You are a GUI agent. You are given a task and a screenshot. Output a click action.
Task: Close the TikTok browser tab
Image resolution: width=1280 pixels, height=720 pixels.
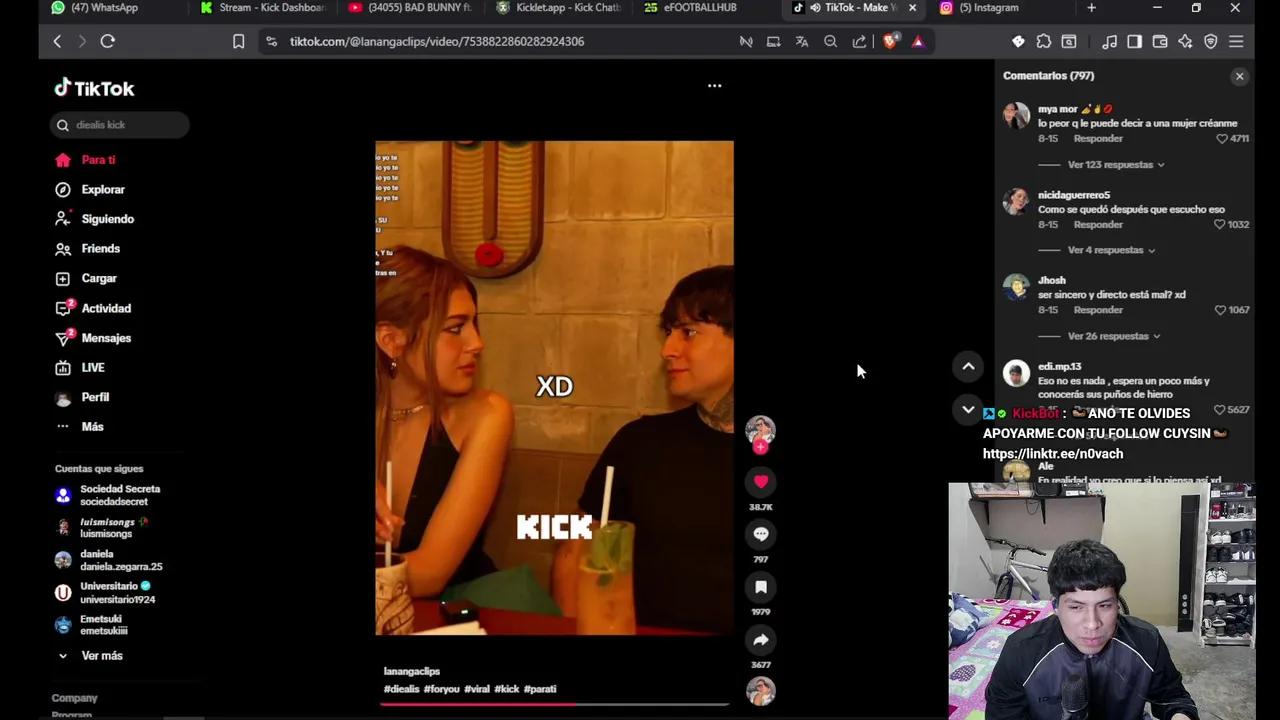(x=912, y=8)
